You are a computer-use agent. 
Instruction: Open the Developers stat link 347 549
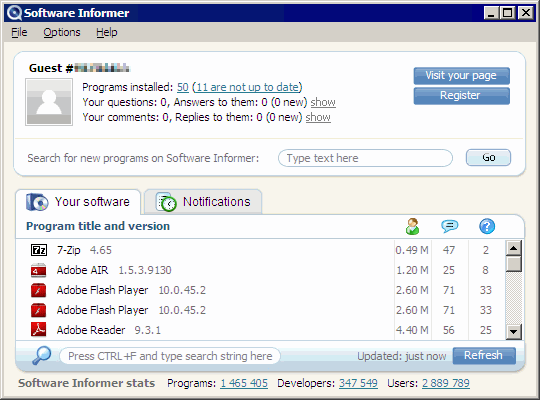pyautogui.click(x=358, y=383)
